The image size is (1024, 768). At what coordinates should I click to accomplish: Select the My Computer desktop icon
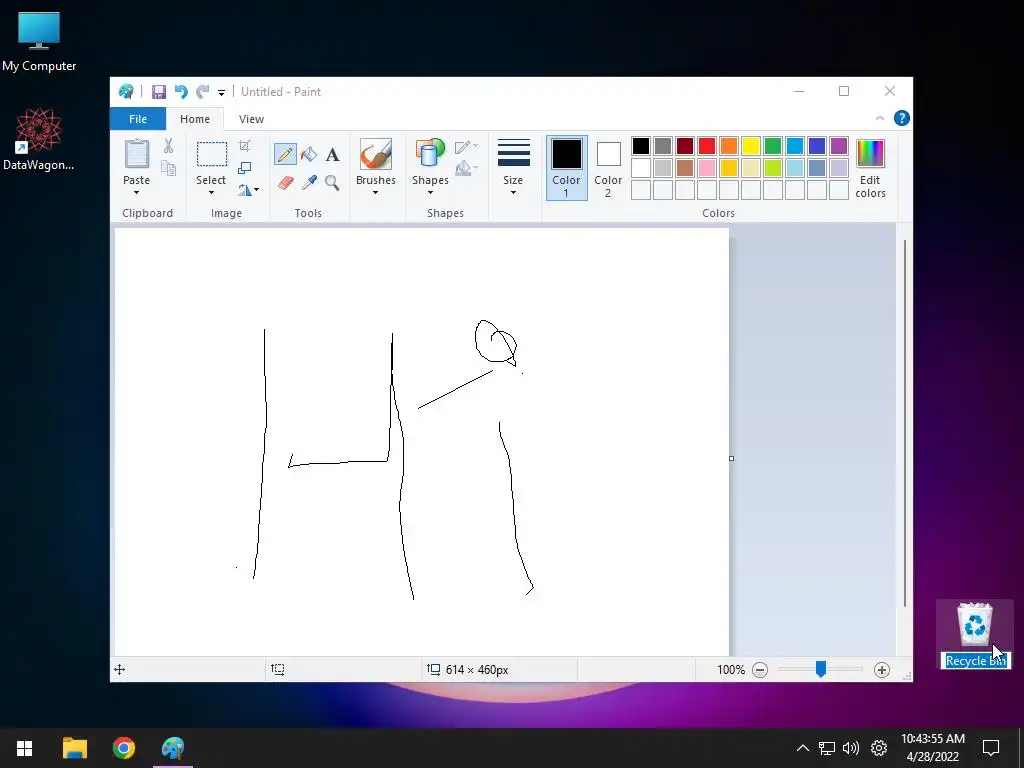coord(39,42)
